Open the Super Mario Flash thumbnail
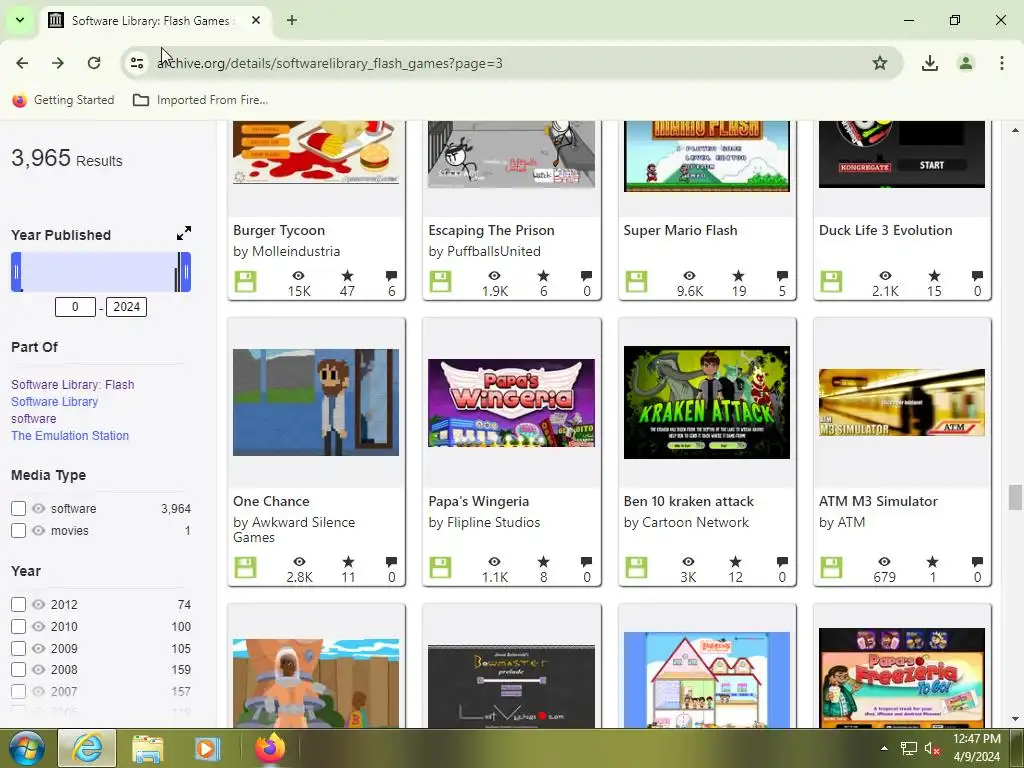1024x768 pixels. coord(707,155)
